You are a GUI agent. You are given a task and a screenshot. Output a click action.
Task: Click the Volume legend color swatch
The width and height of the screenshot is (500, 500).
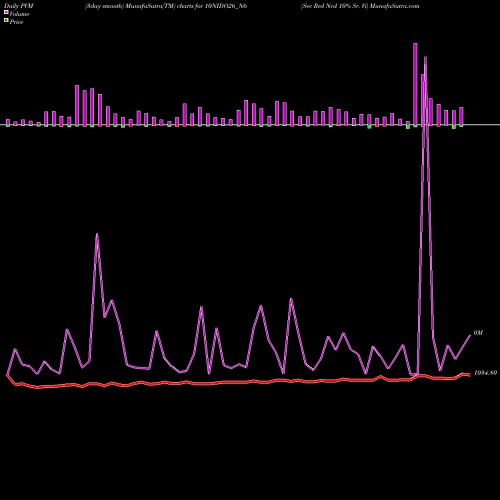(6, 12)
